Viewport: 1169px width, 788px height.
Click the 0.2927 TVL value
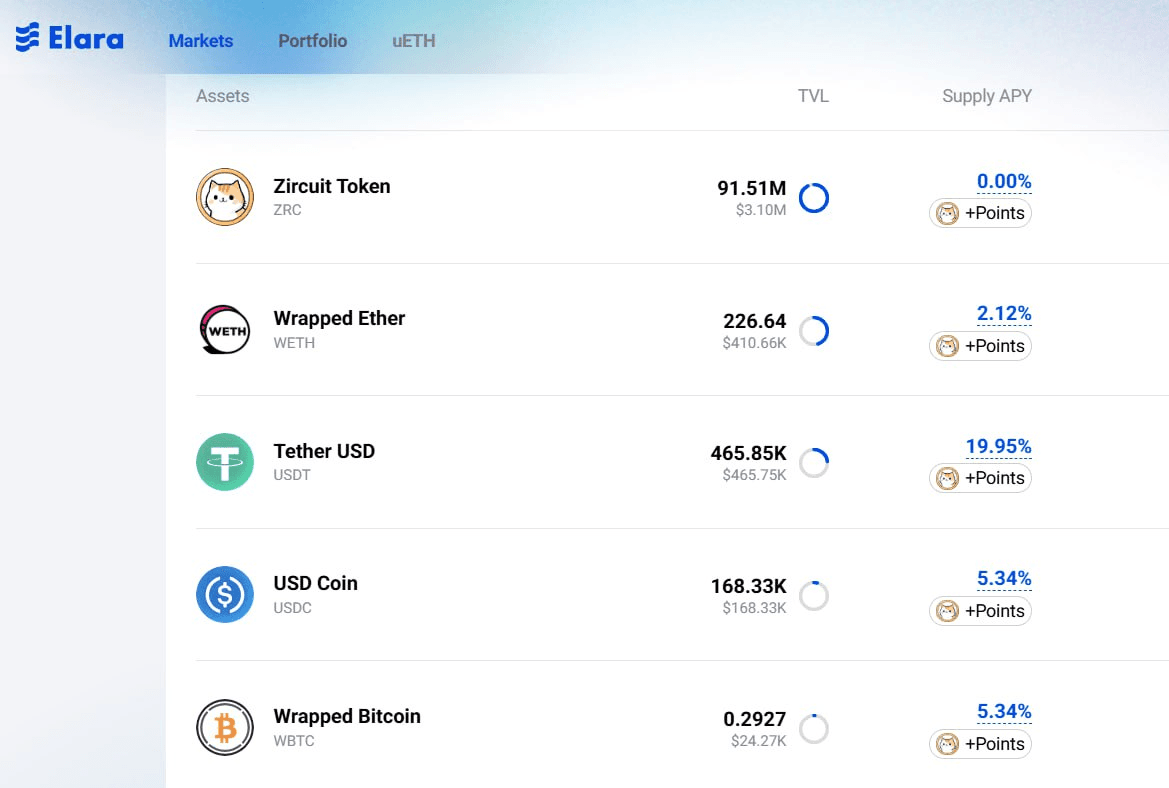click(x=754, y=719)
